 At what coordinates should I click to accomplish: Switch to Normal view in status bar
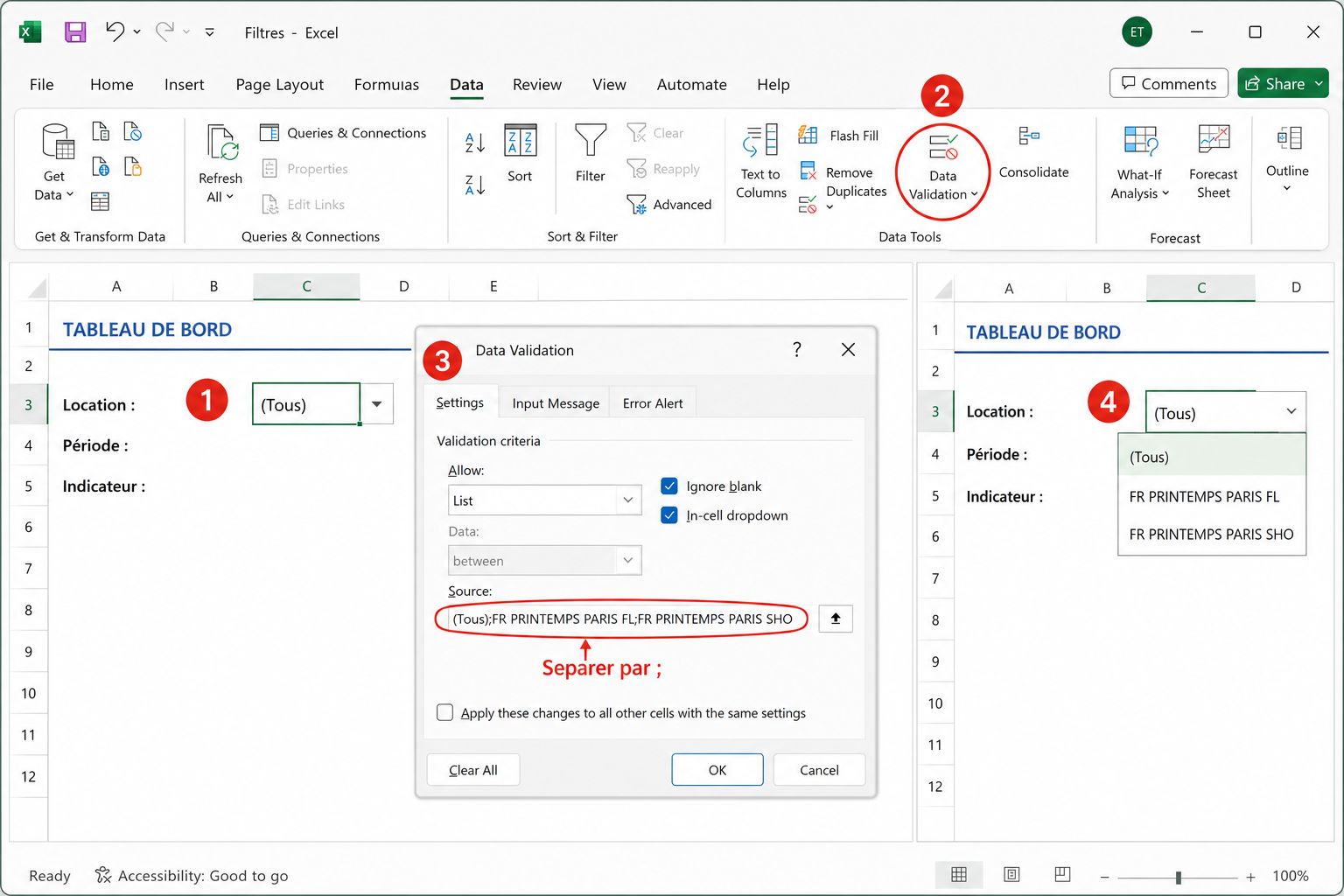pyautogui.click(x=959, y=875)
